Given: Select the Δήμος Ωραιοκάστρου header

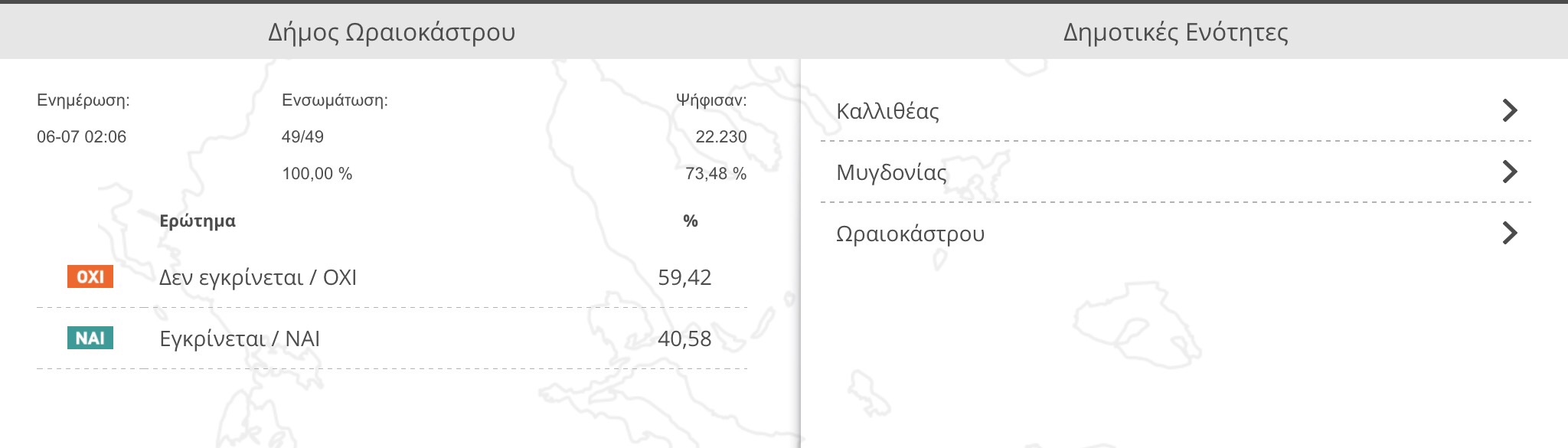Looking at the screenshot, I should (392, 32).
